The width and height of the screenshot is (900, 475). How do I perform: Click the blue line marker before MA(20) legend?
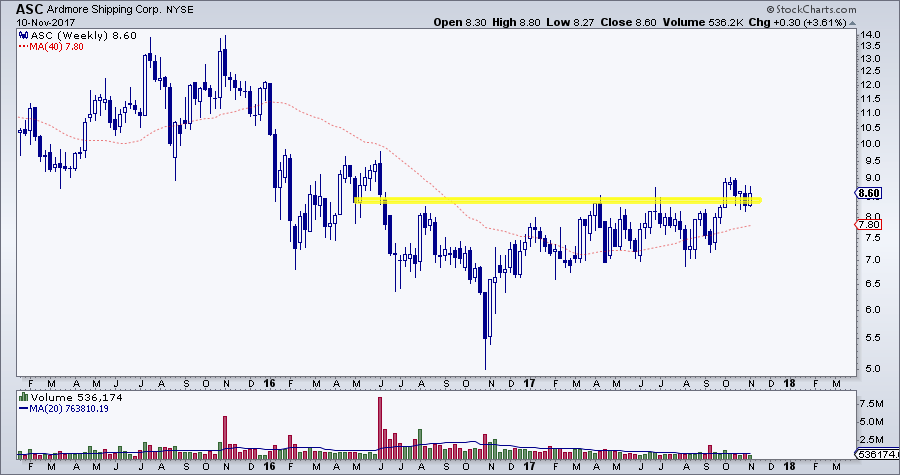(x=24, y=409)
